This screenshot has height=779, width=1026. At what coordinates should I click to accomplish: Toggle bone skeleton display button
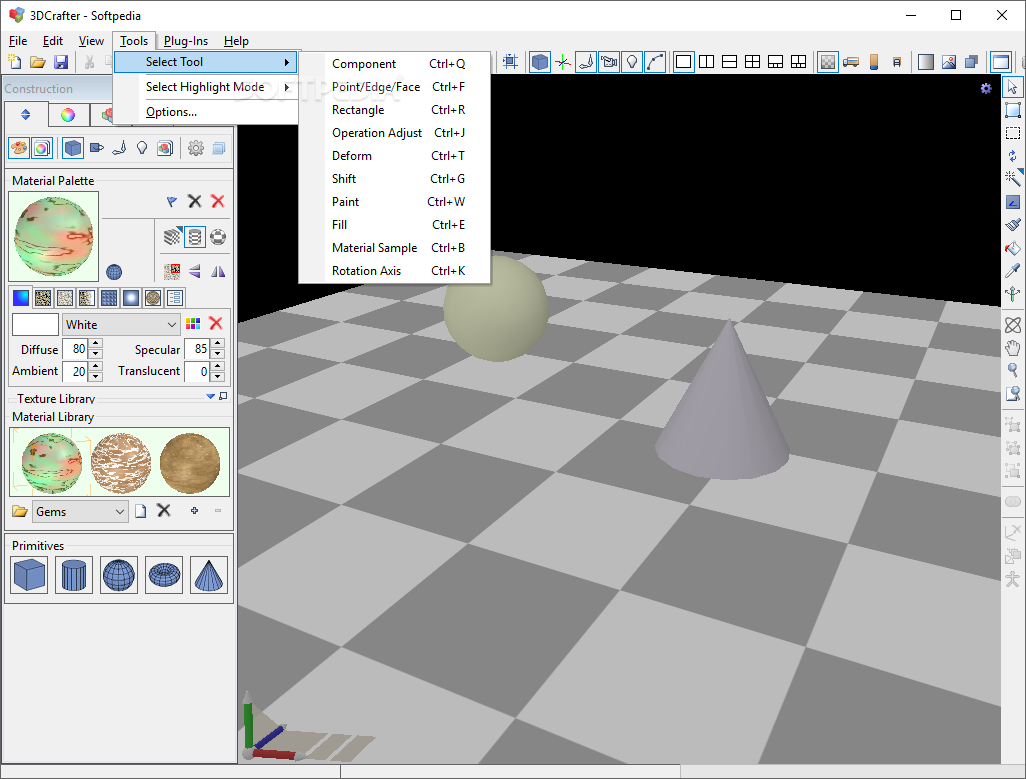[586, 62]
